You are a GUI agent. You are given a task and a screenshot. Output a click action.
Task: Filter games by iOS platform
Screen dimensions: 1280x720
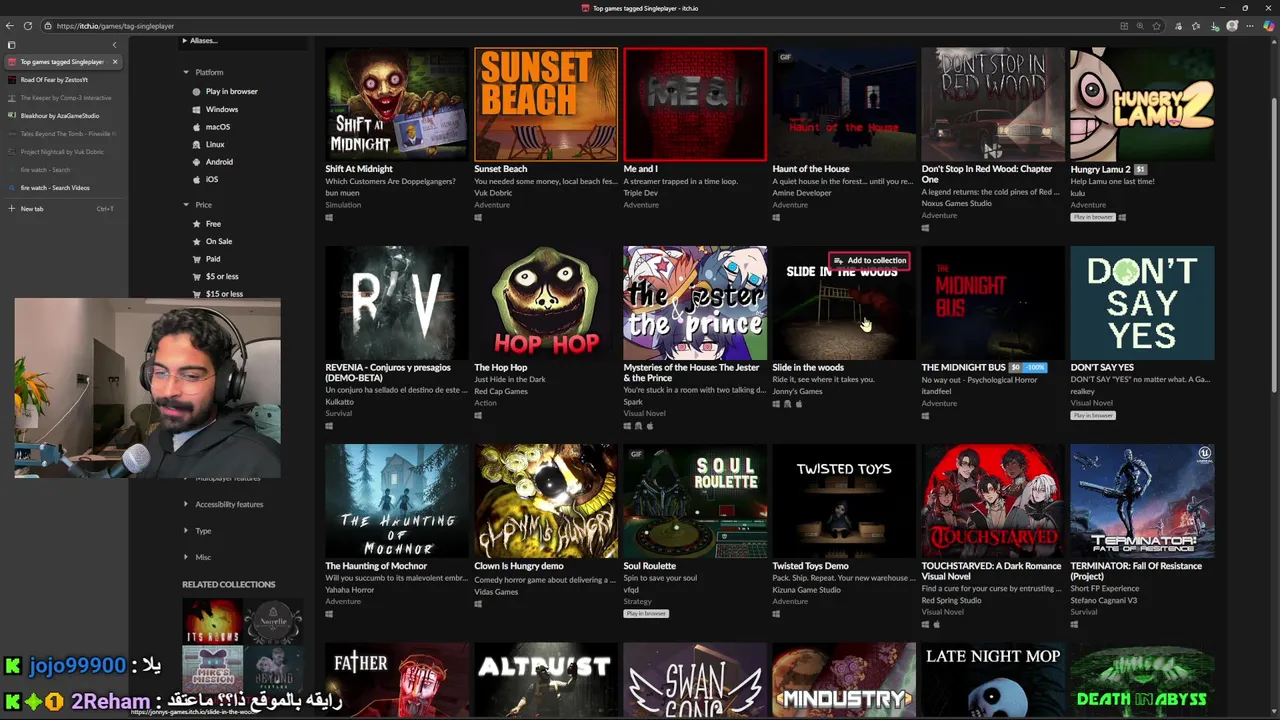[x=205, y=180]
